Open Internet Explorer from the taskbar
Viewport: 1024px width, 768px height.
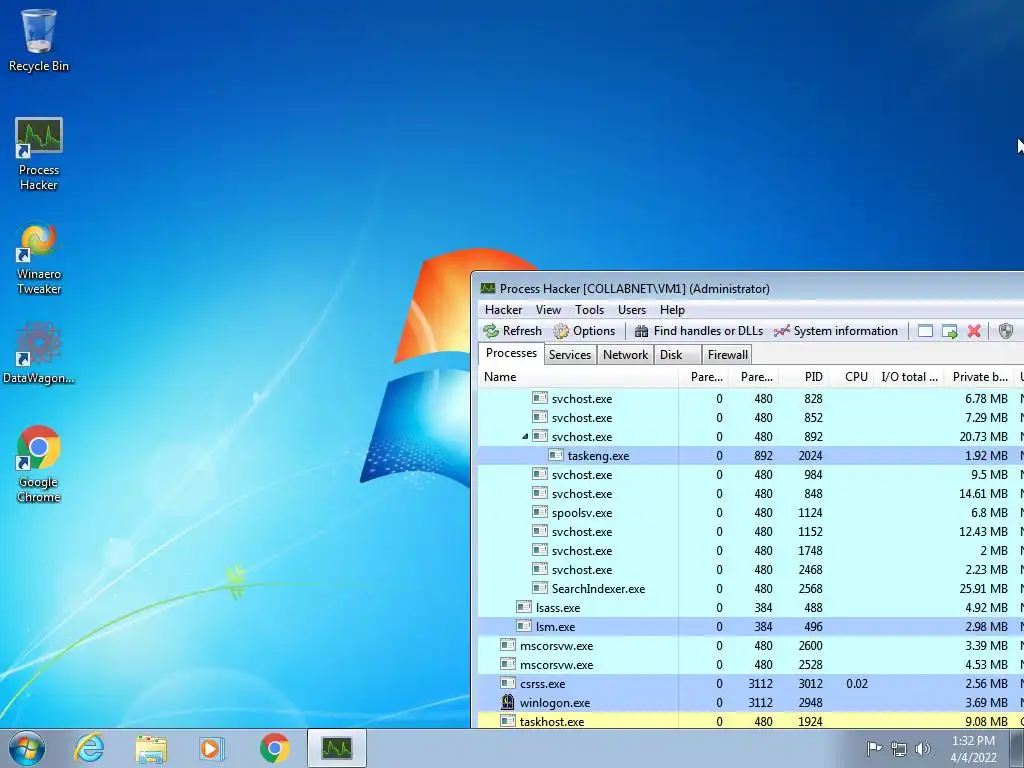[x=89, y=748]
